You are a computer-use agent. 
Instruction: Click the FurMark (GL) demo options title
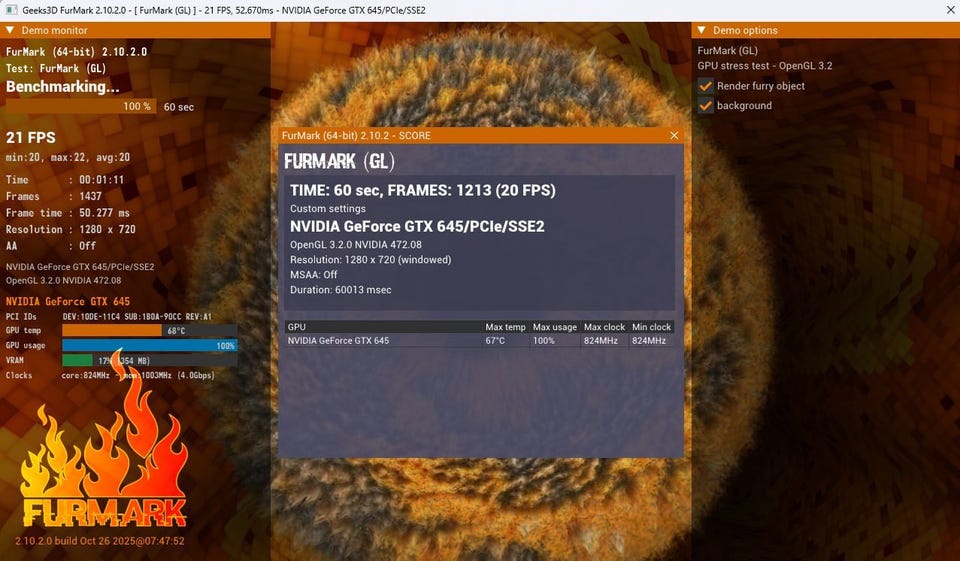(x=727, y=51)
